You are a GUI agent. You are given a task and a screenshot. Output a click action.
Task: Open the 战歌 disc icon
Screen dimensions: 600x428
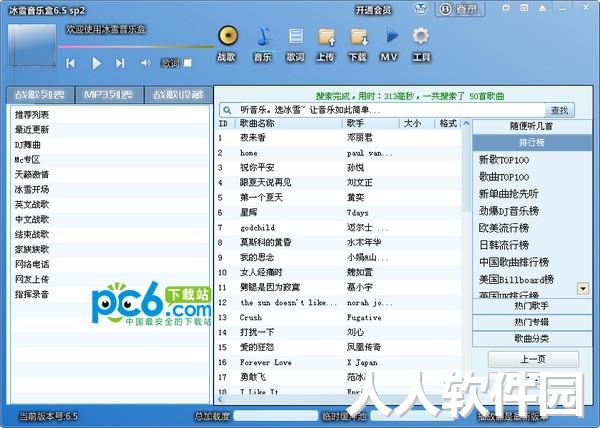[228, 36]
